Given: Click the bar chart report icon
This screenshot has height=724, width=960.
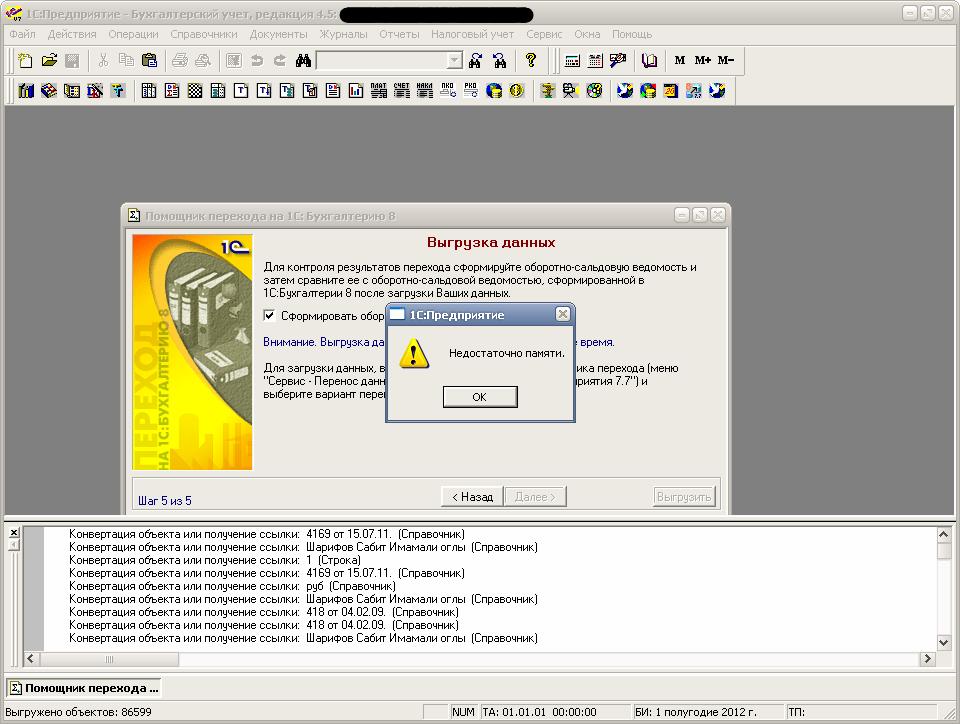Looking at the screenshot, I should tap(356, 91).
